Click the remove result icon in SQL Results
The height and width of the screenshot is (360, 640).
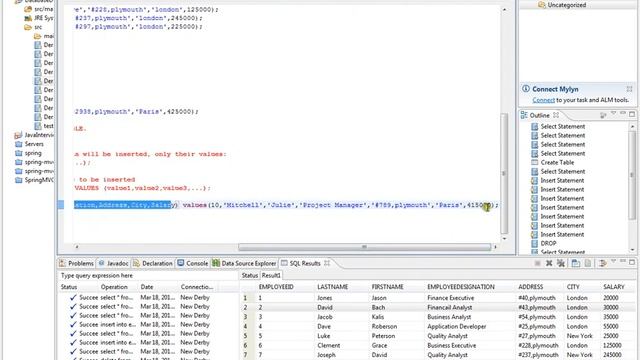(x=549, y=263)
